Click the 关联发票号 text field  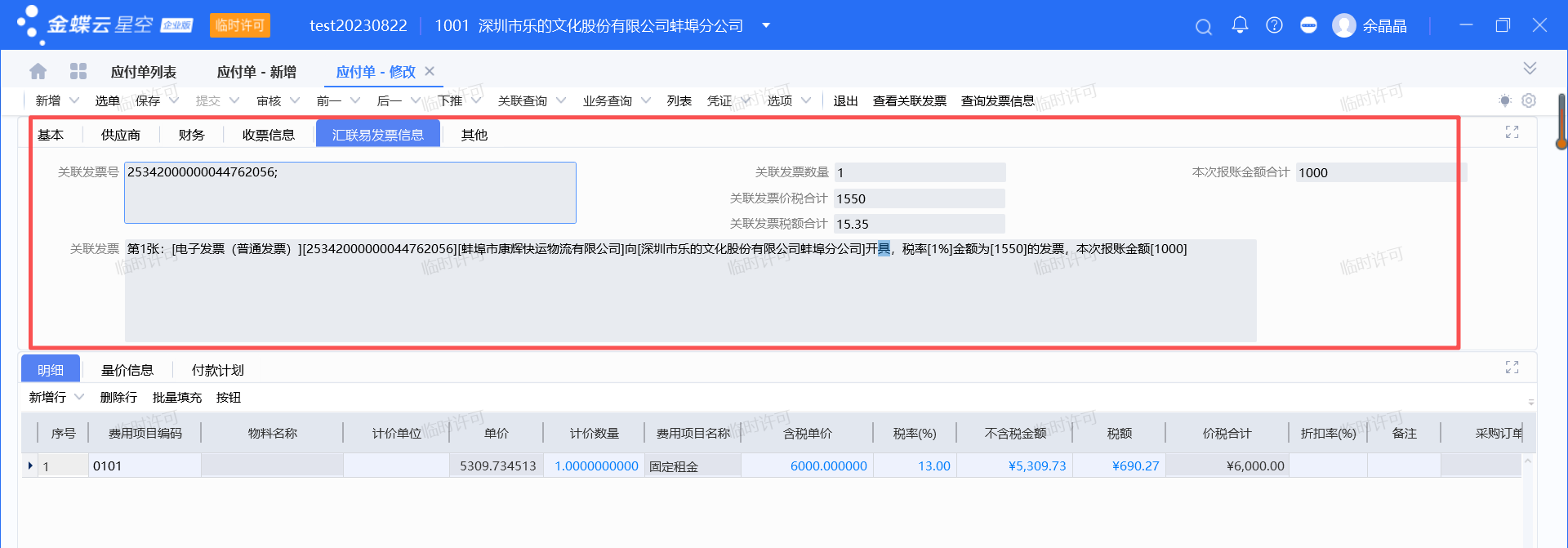pos(350,193)
